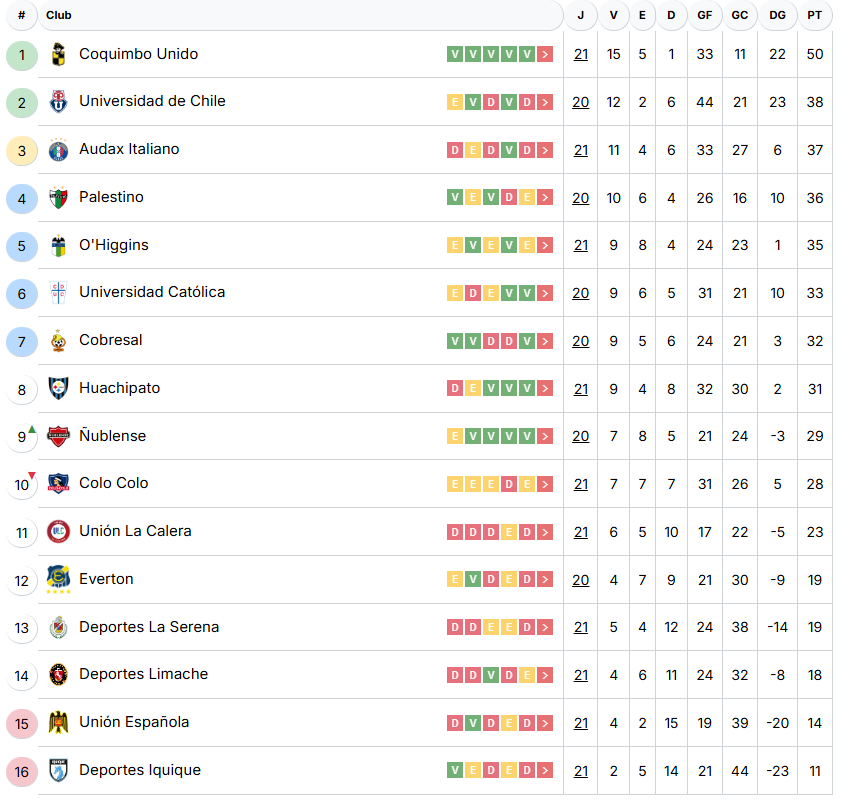841x799 pixels.
Task: Click the DG column header
Action: pos(777,15)
